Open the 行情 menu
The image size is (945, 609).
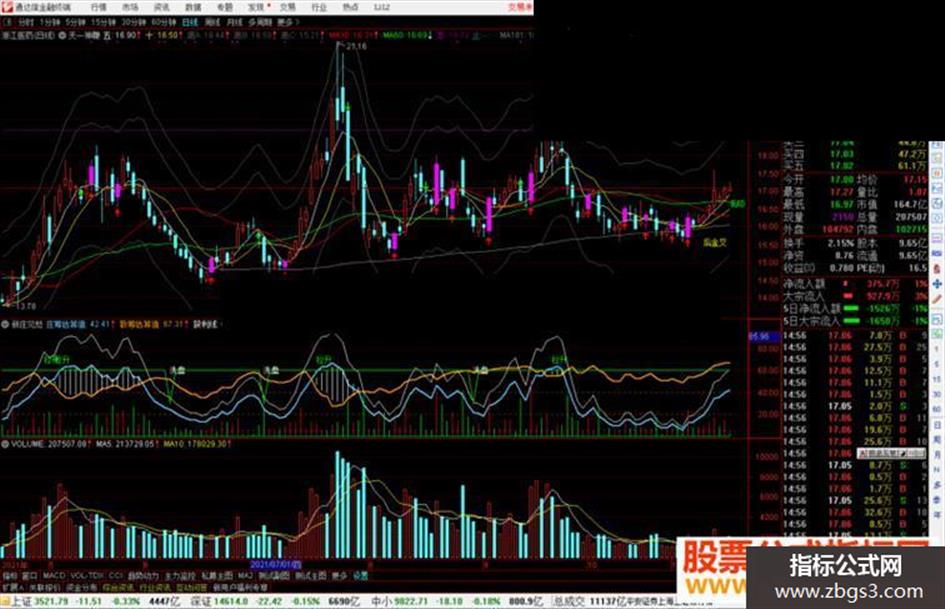point(98,7)
